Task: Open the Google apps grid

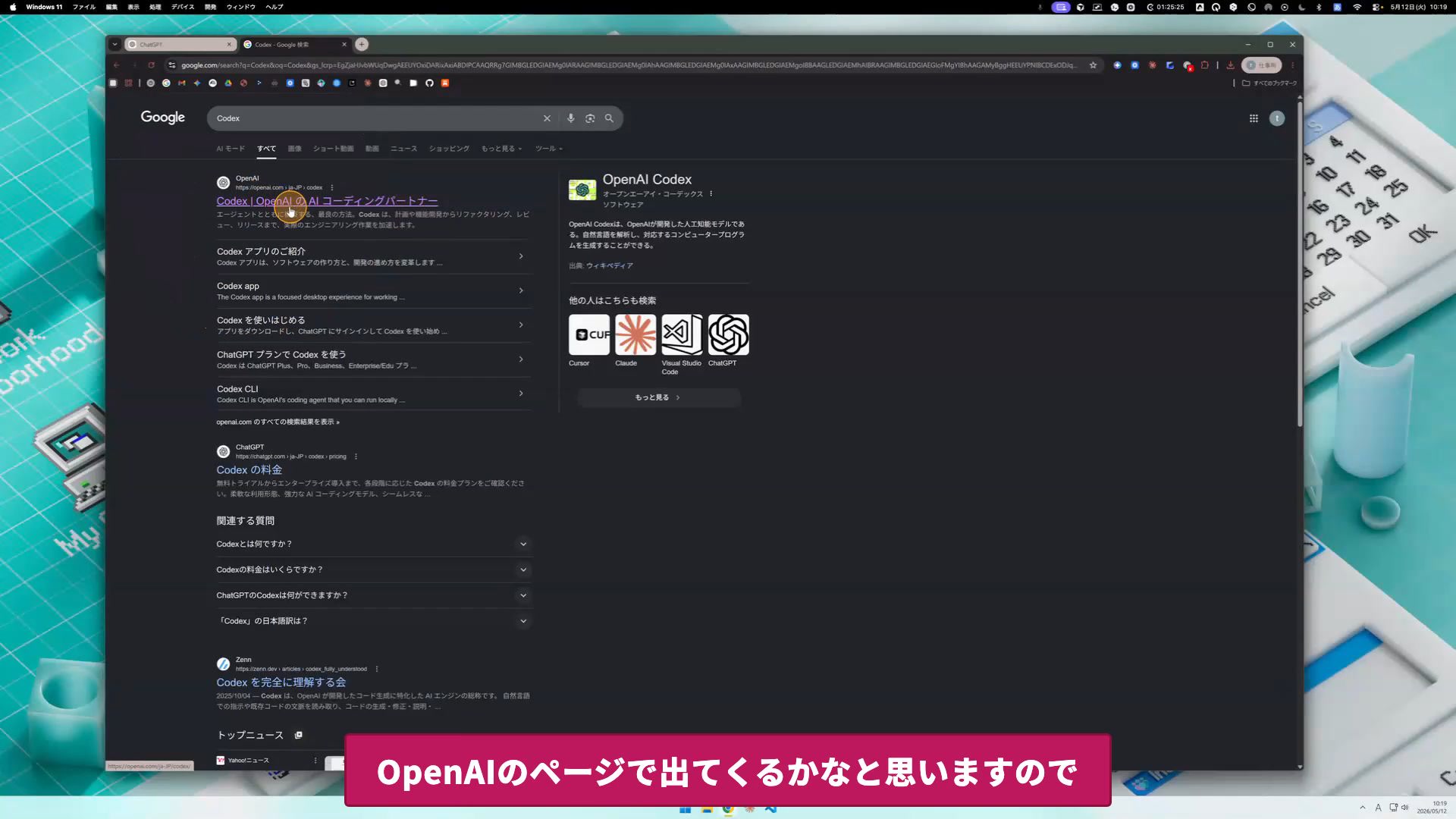Action: (x=1254, y=118)
